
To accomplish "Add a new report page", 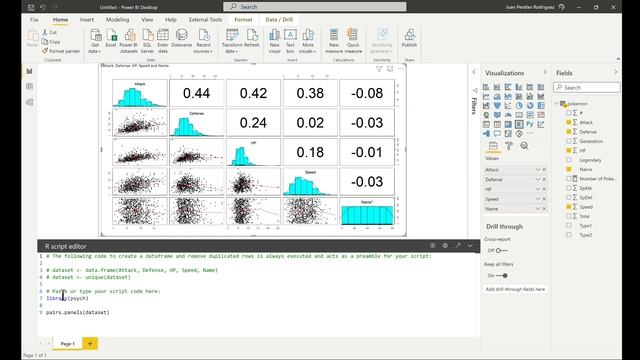I will pos(90,344).
